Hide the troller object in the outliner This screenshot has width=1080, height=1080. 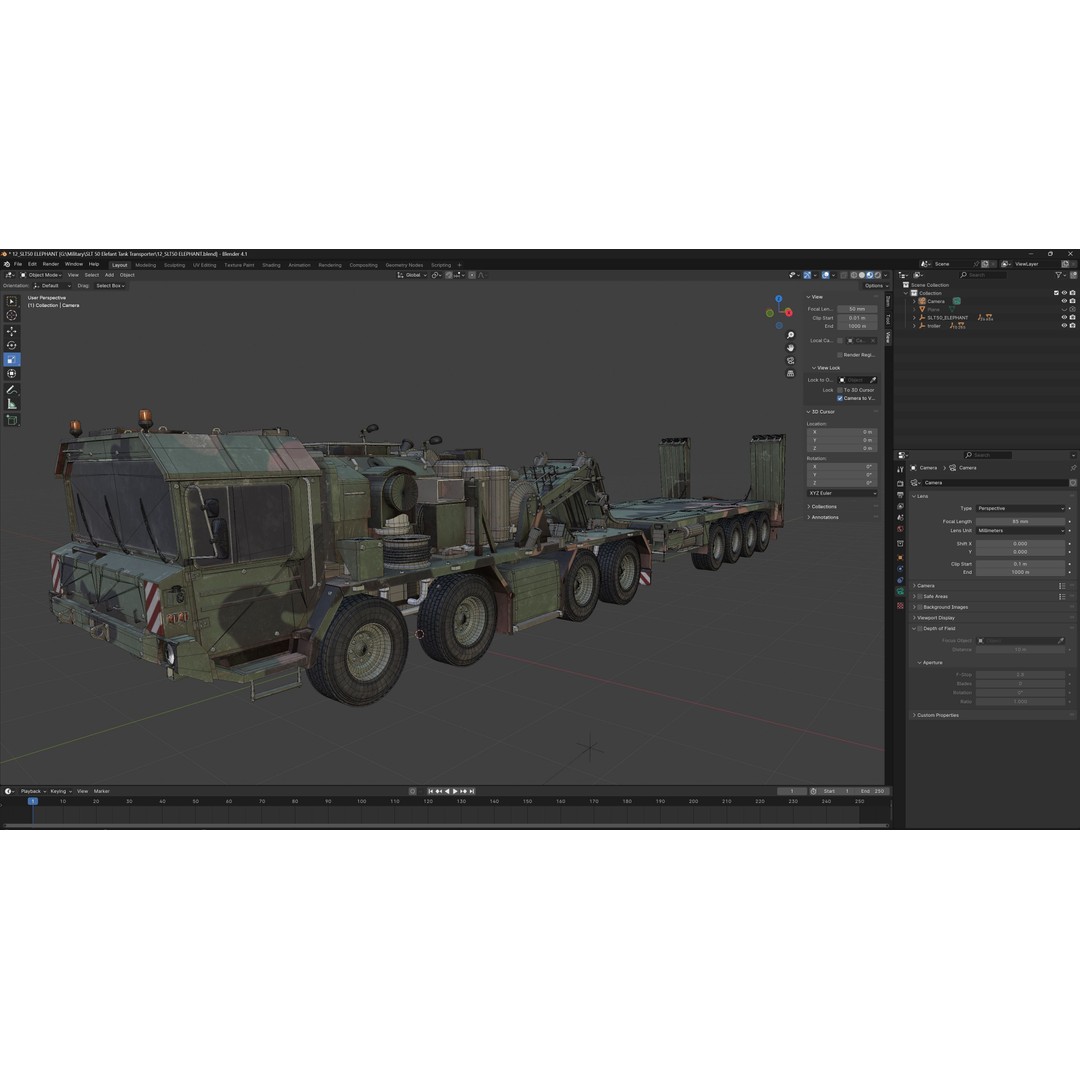[1064, 325]
